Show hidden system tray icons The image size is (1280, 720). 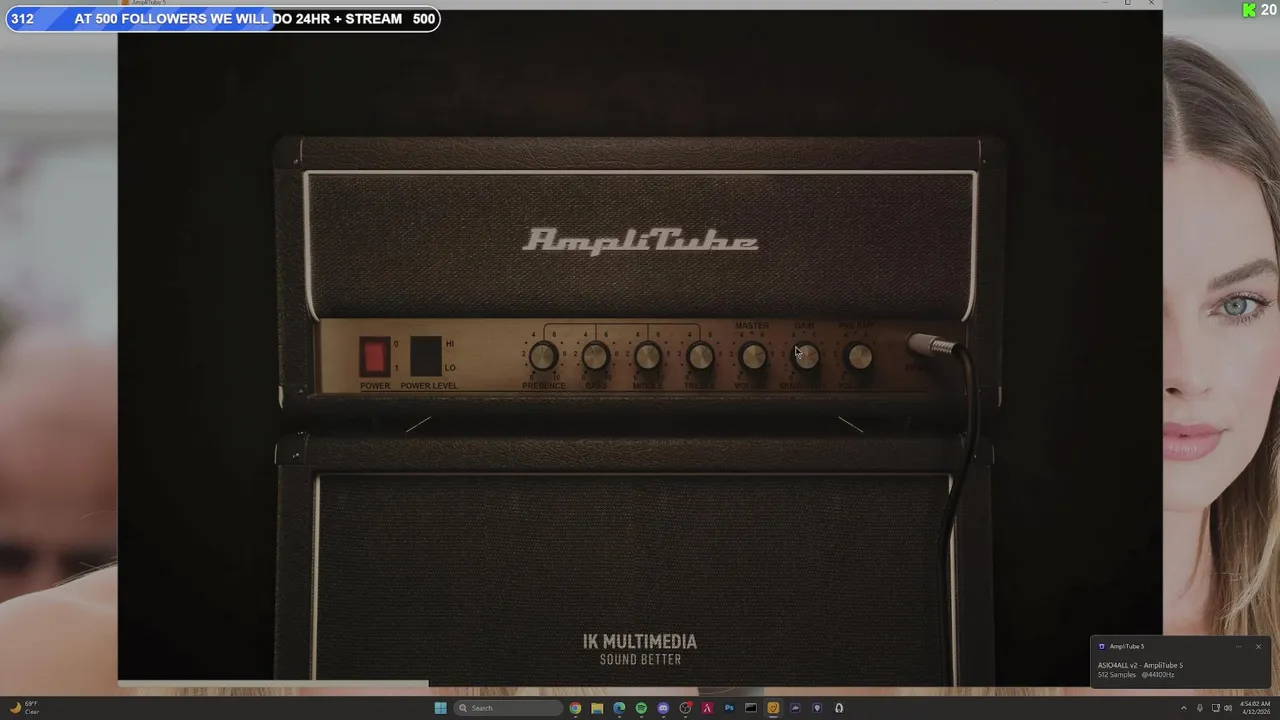click(1184, 708)
